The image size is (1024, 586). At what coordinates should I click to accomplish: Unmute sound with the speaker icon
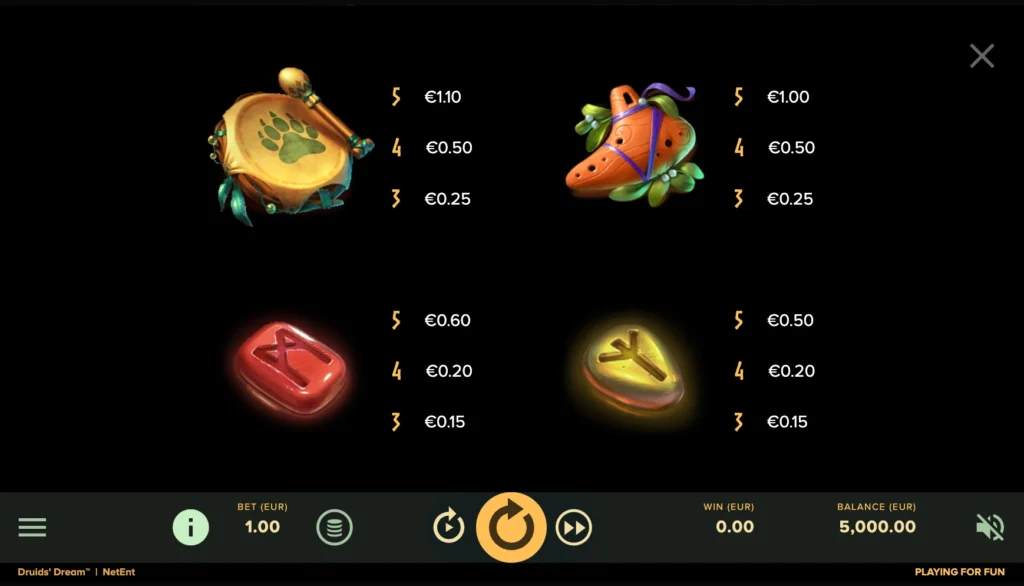click(990, 527)
